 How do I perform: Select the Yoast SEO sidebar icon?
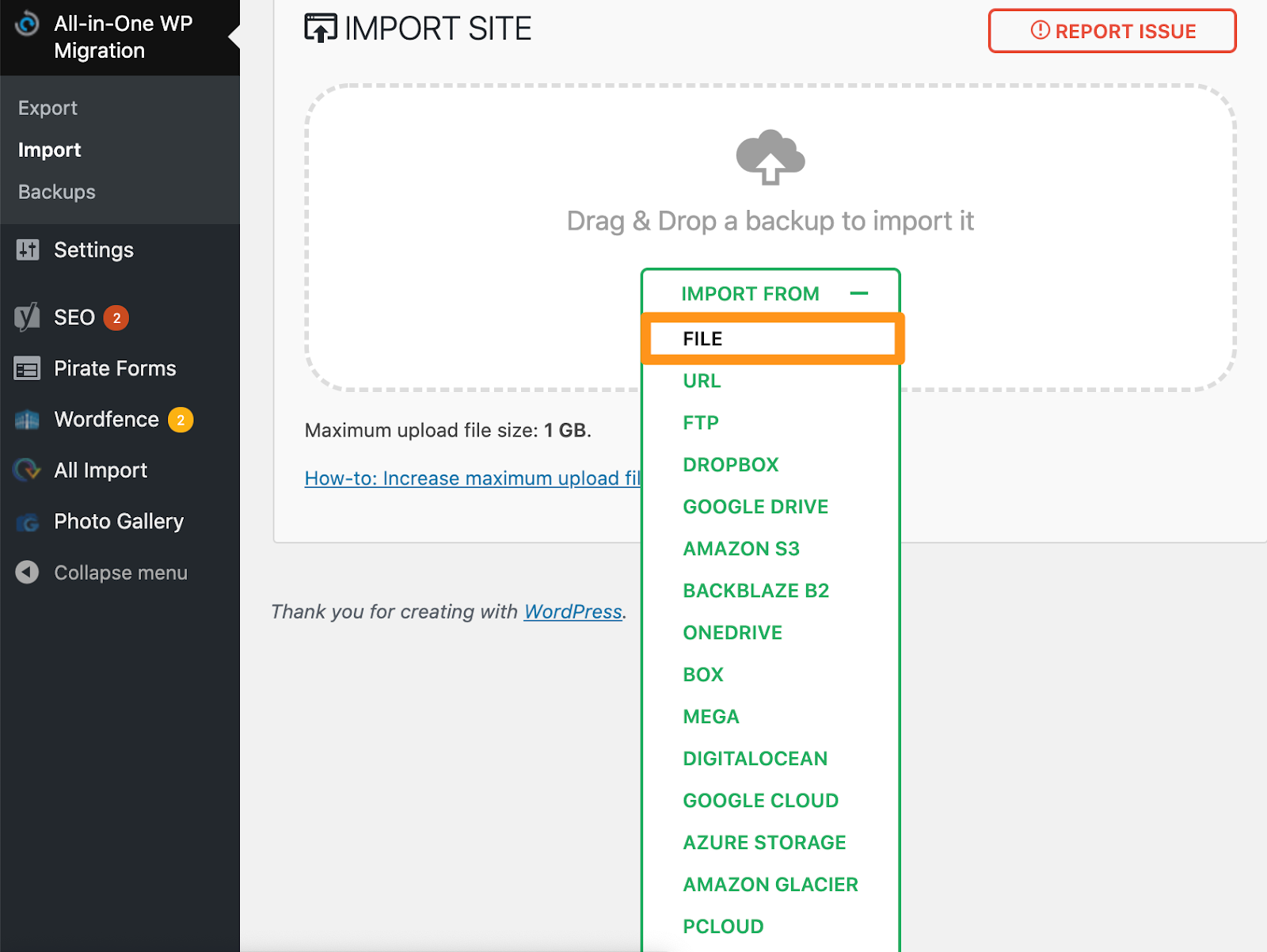26,317
